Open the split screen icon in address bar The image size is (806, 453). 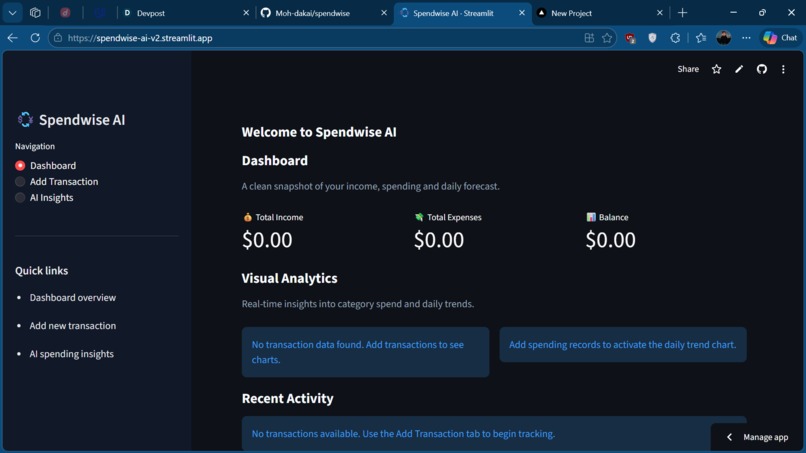click(x=589, y=38)
